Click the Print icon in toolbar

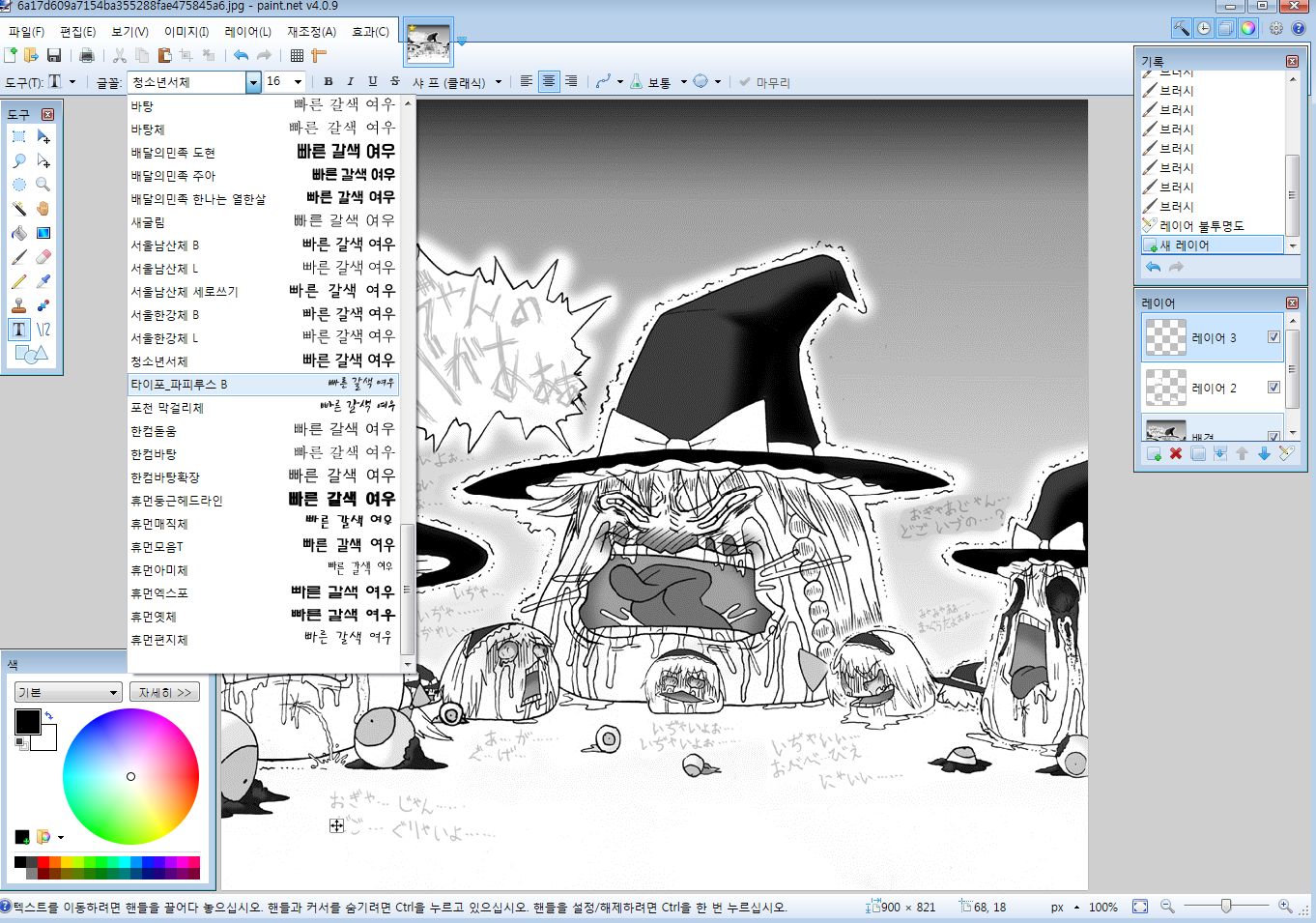coord(86,55)
